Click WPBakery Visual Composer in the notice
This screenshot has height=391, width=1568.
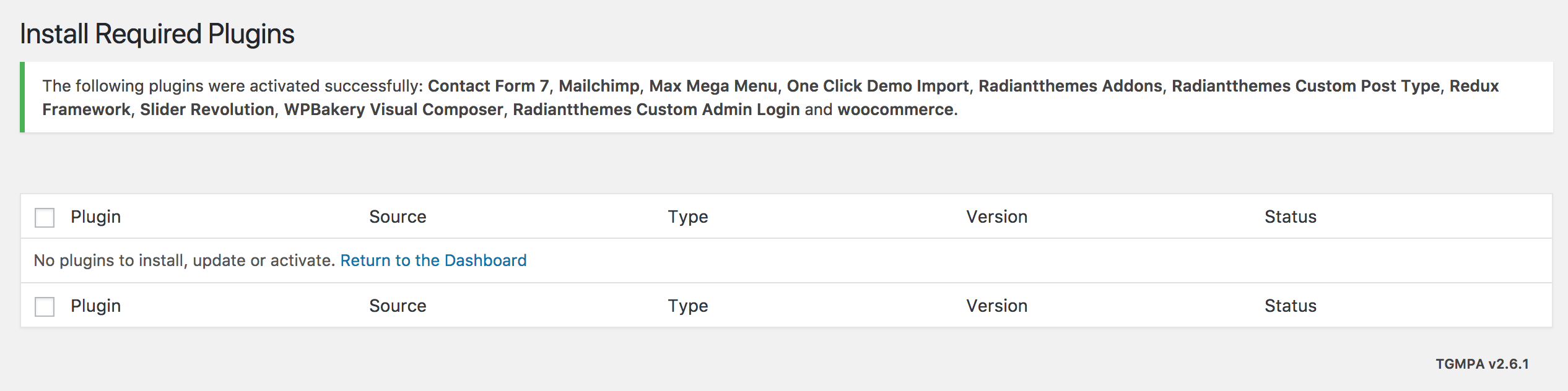[x=393, y=110]
